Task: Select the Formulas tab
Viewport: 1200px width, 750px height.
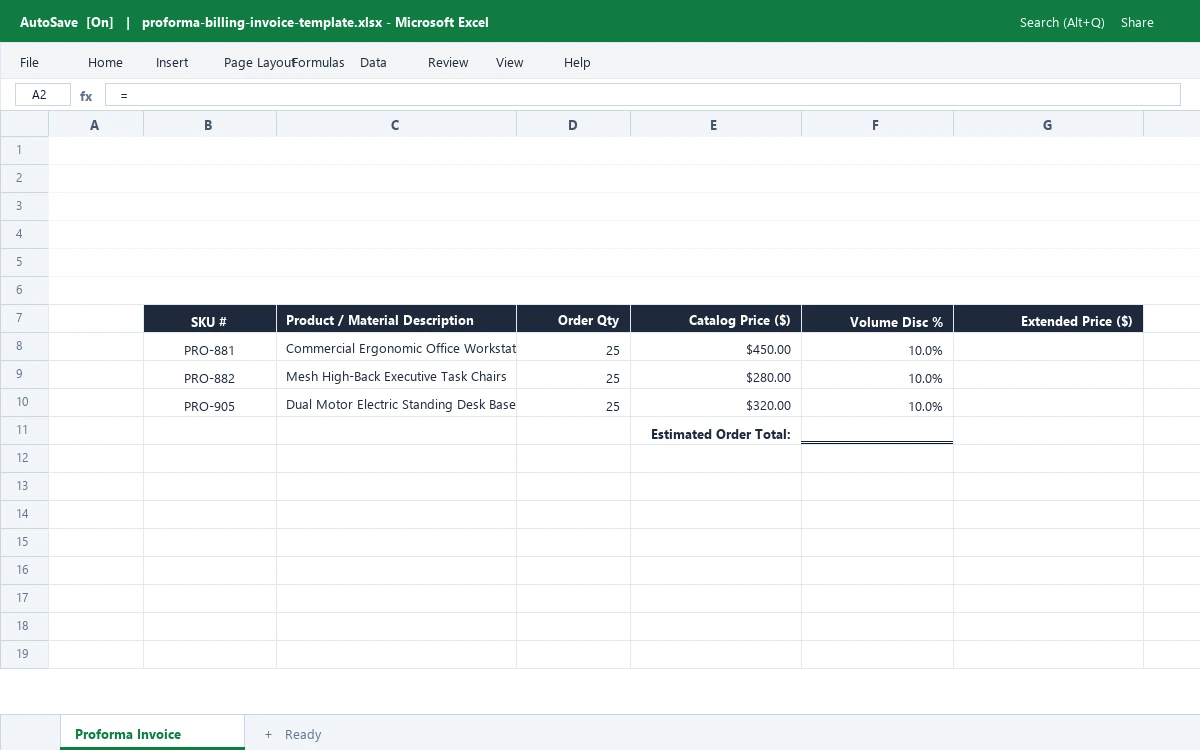Action: point(318,62)
